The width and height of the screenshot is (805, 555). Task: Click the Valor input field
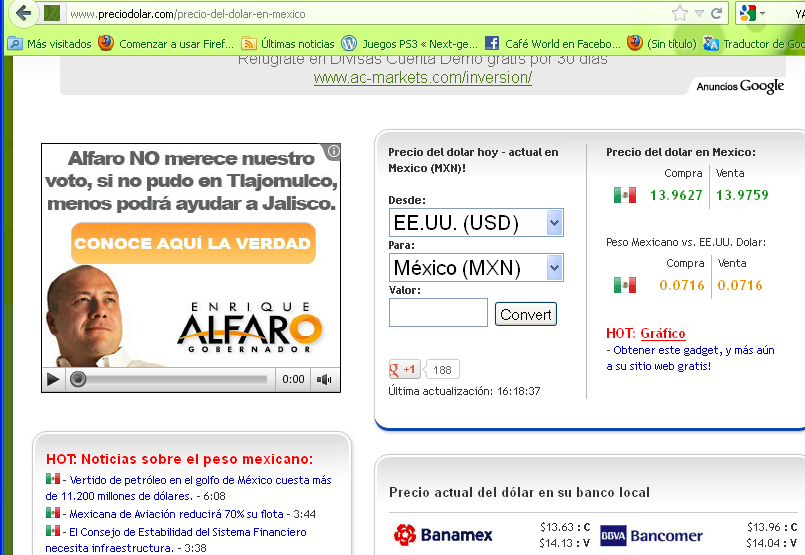point(438,313)
